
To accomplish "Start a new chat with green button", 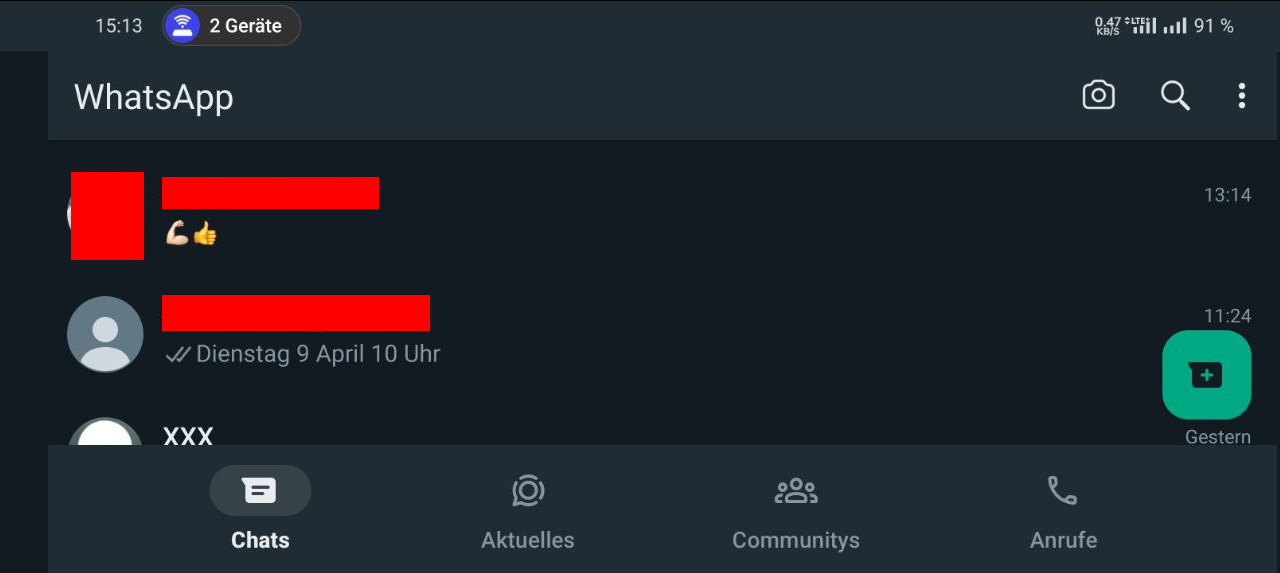I will pos(1206,375).
